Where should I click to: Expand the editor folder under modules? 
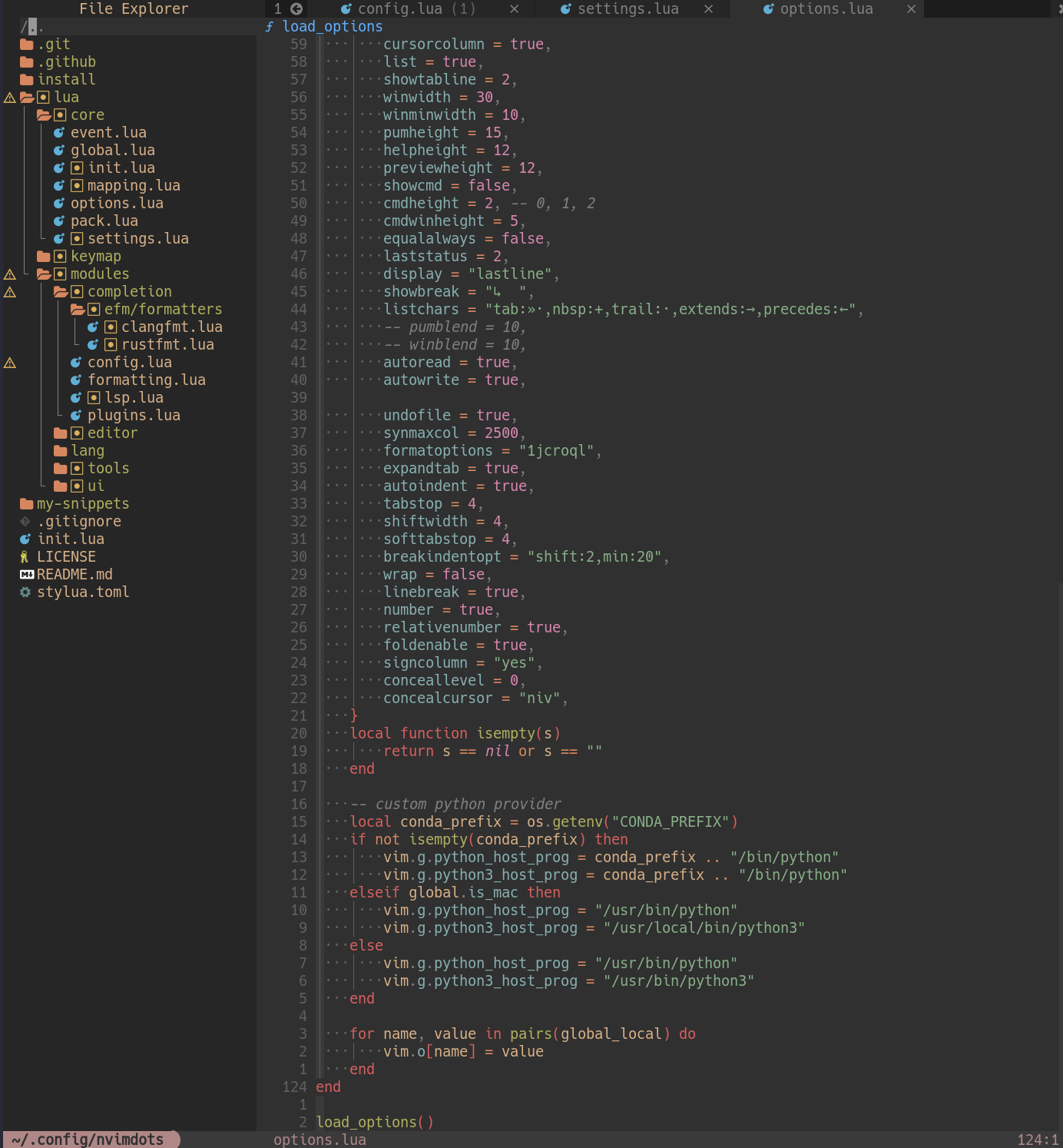[112, 433]
